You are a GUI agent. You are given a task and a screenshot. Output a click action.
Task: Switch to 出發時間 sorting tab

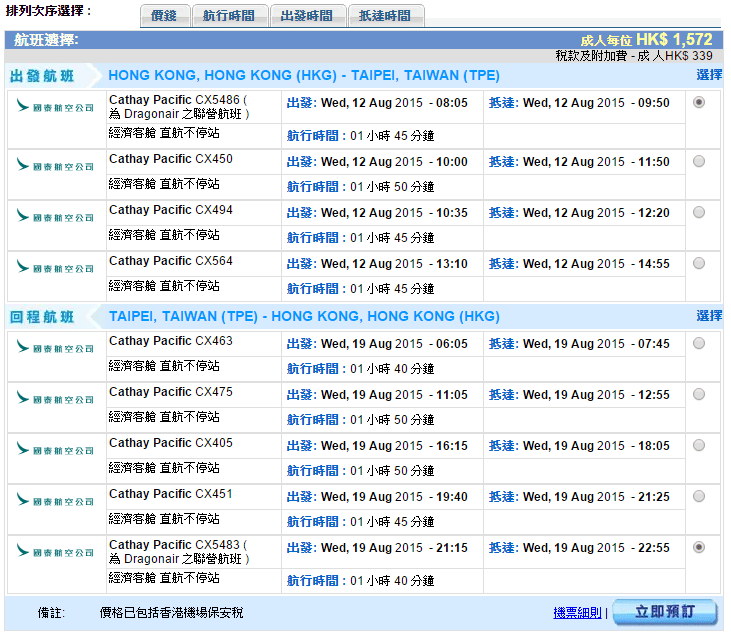tap(307, 16)
